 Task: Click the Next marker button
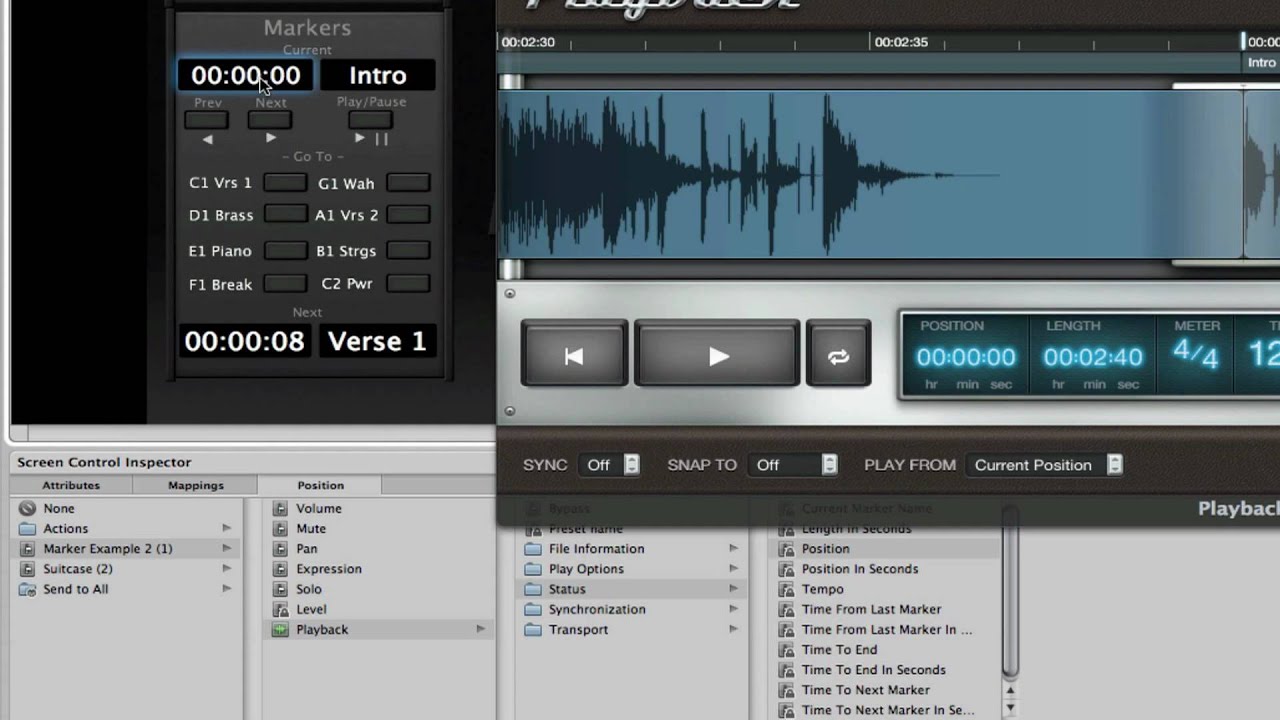[270, 120]
